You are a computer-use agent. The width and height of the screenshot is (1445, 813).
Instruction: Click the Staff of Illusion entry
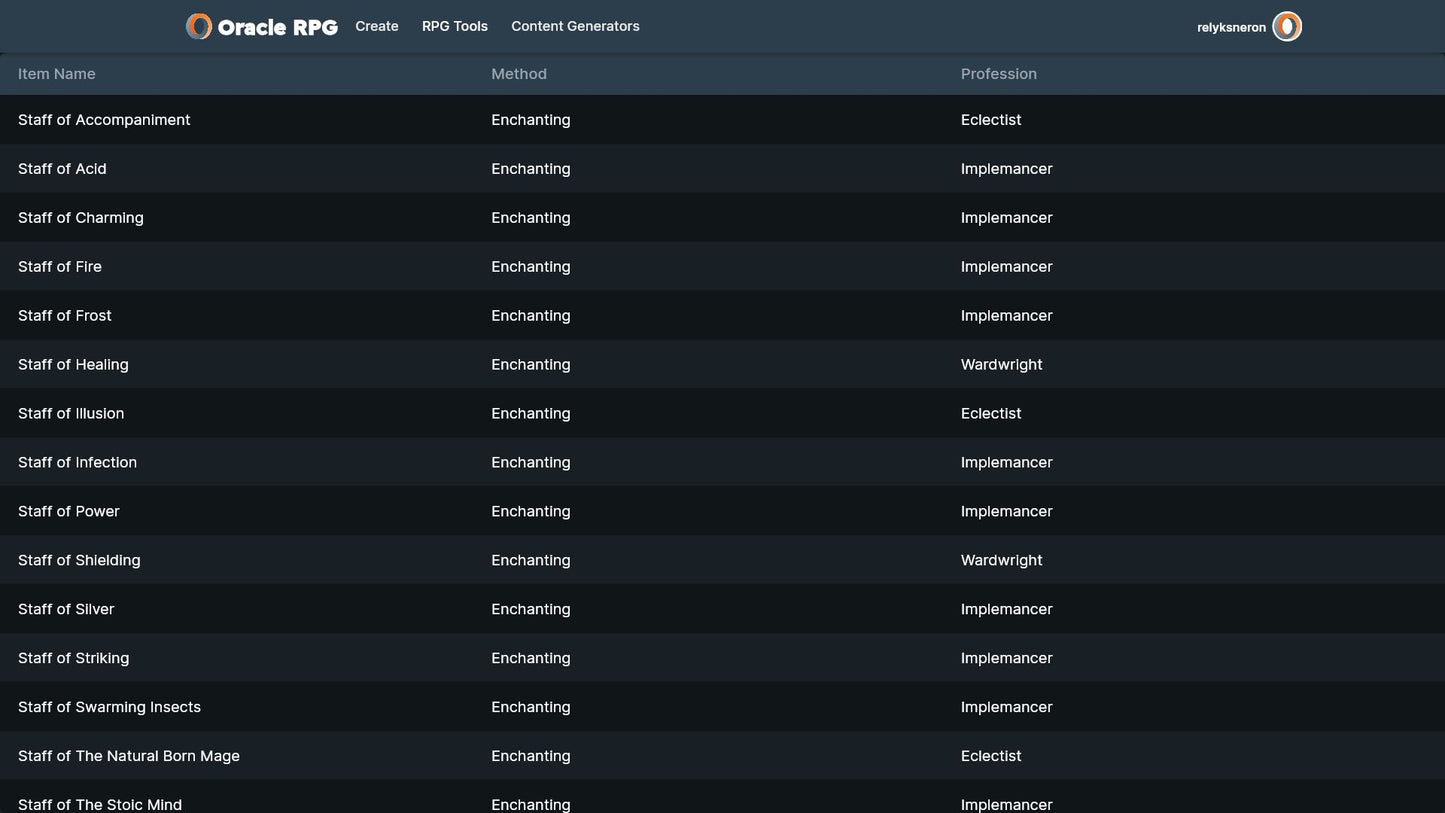coord(71,414)
